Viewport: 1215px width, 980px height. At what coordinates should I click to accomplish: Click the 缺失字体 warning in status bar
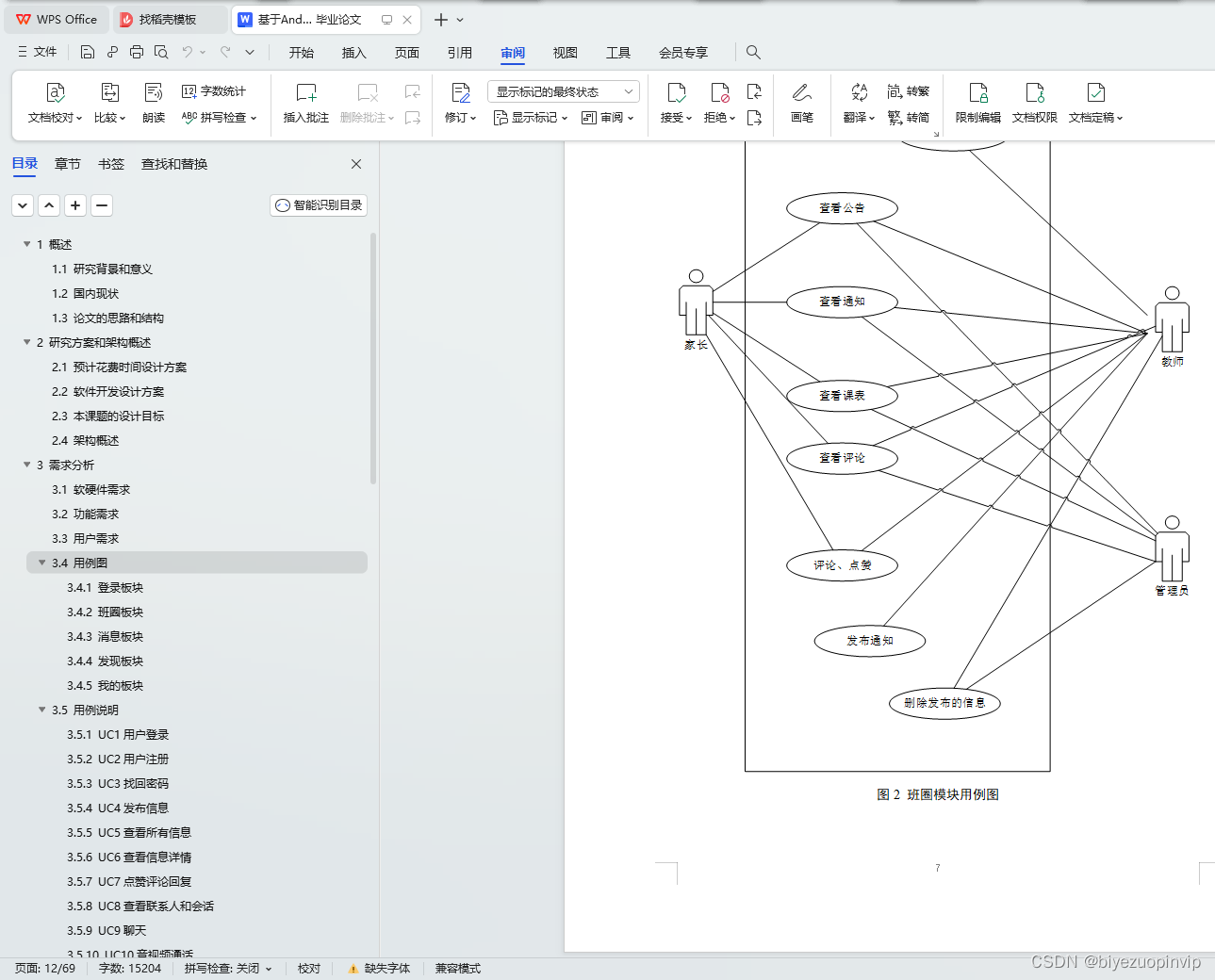coord(379,969)
